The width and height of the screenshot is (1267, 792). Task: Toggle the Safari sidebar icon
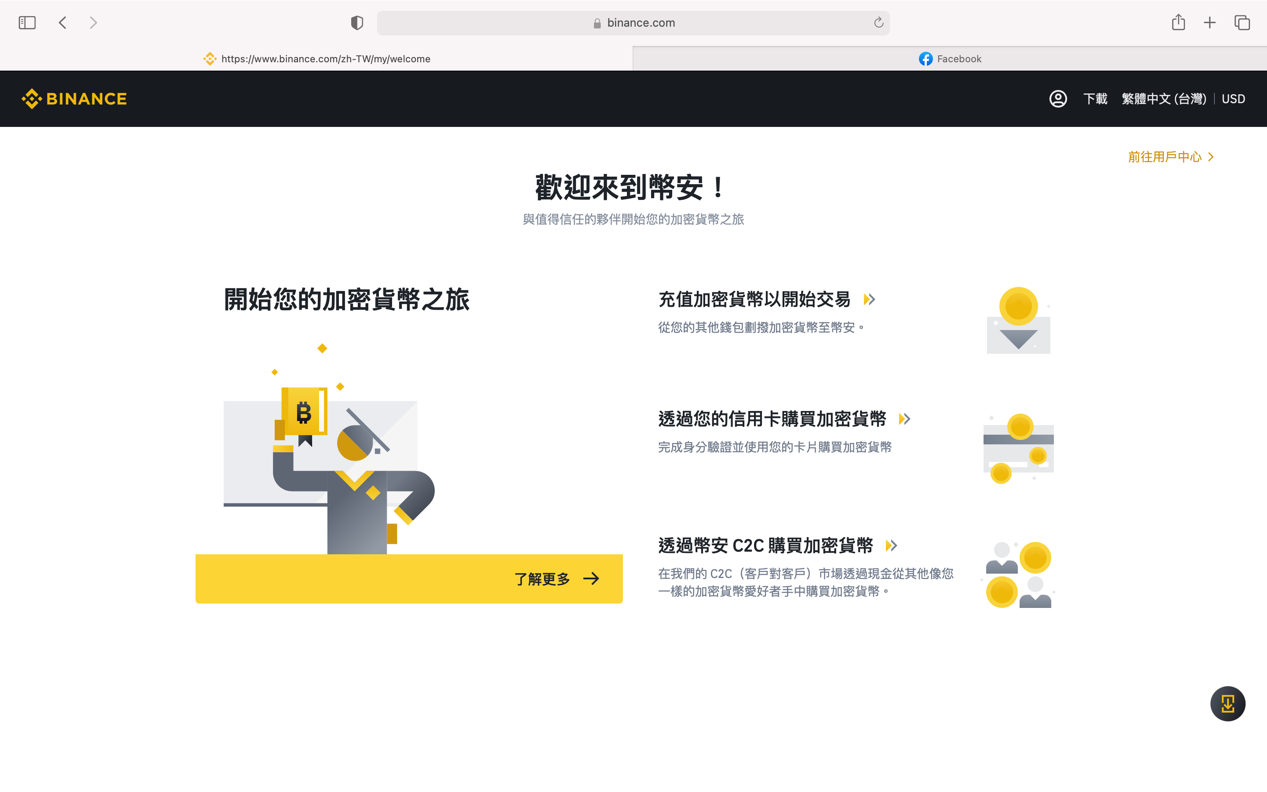[x=27, y=22]
